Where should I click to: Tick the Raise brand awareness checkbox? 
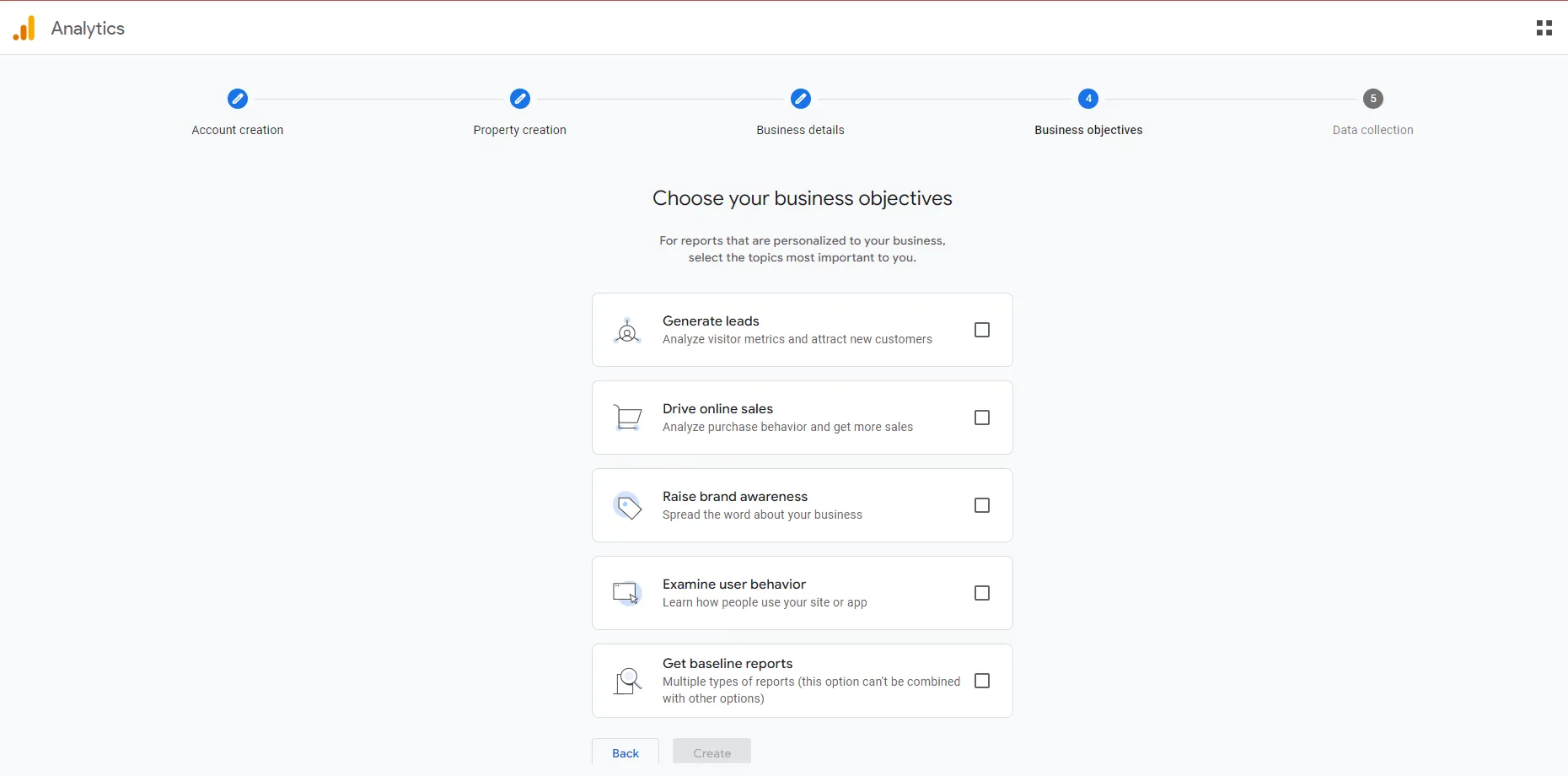pos(982,506)
